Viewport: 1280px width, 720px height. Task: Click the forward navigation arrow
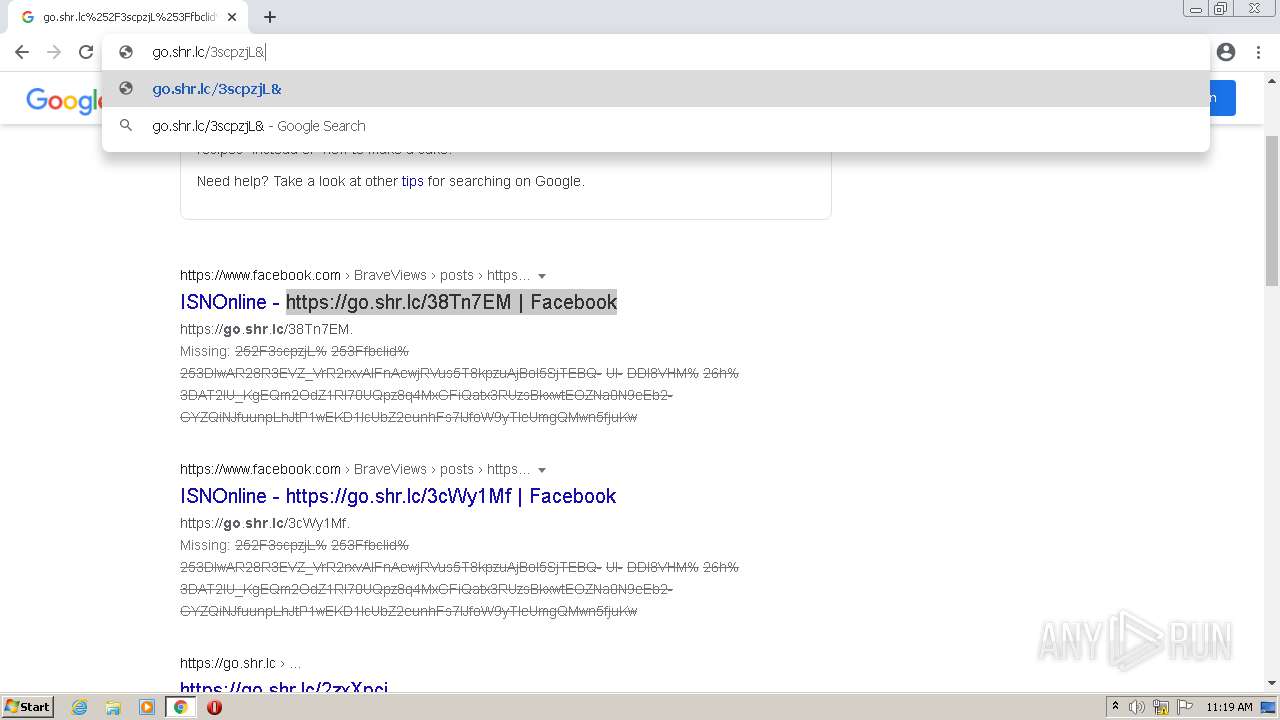[x=54, y=52]
